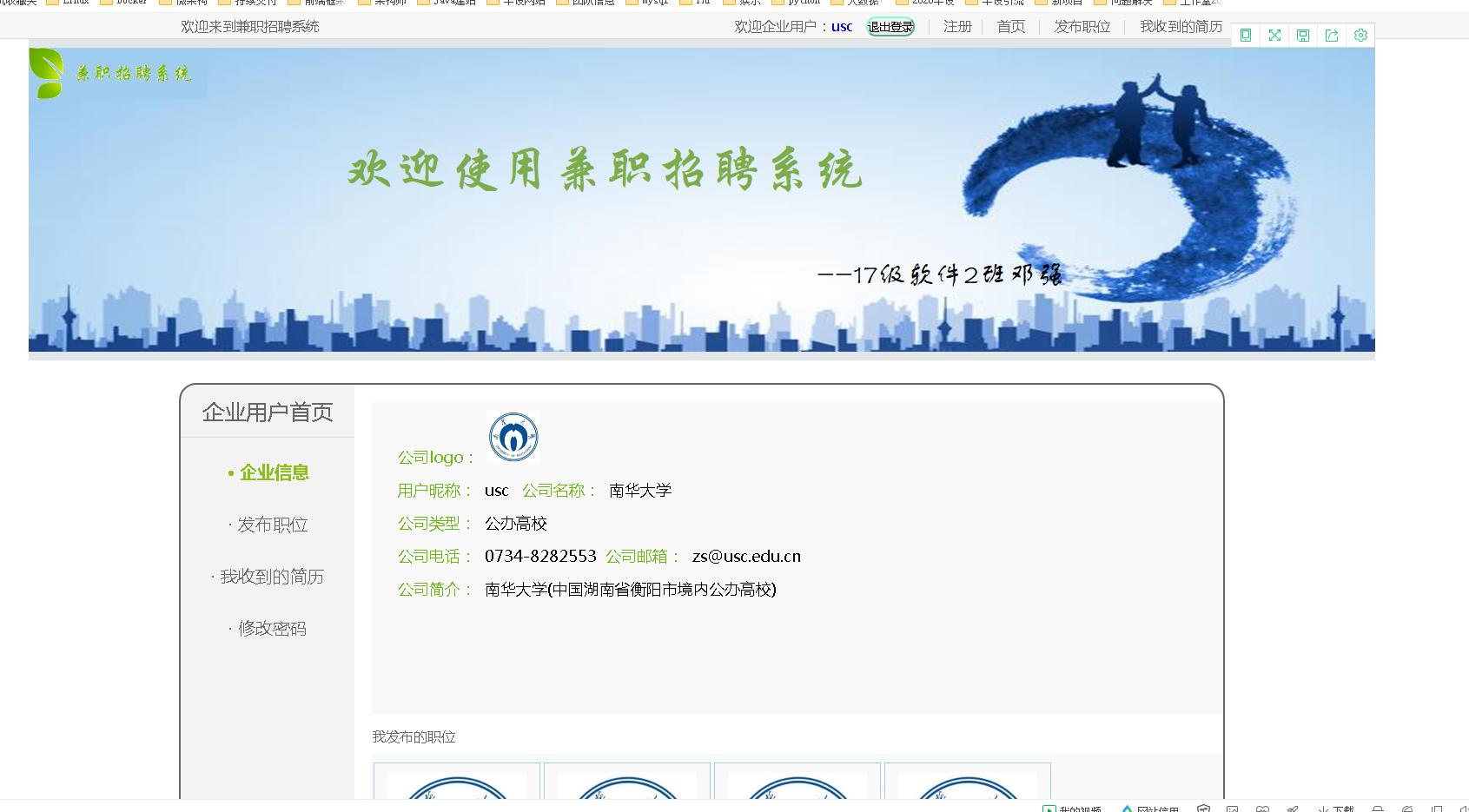The height and width of the screenshot is (812, 1469).
Task: Enter fullscreen via the four-arrows icon
Action: [x=1274, y=36]
